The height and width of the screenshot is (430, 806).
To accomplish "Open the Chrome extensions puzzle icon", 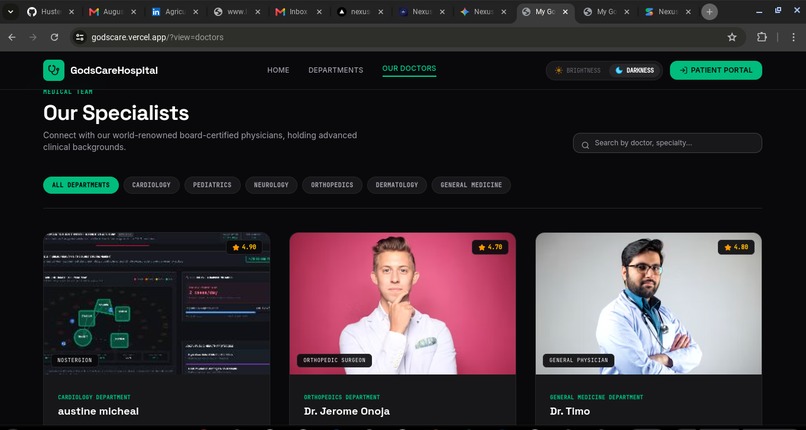I will coord(762,37).
